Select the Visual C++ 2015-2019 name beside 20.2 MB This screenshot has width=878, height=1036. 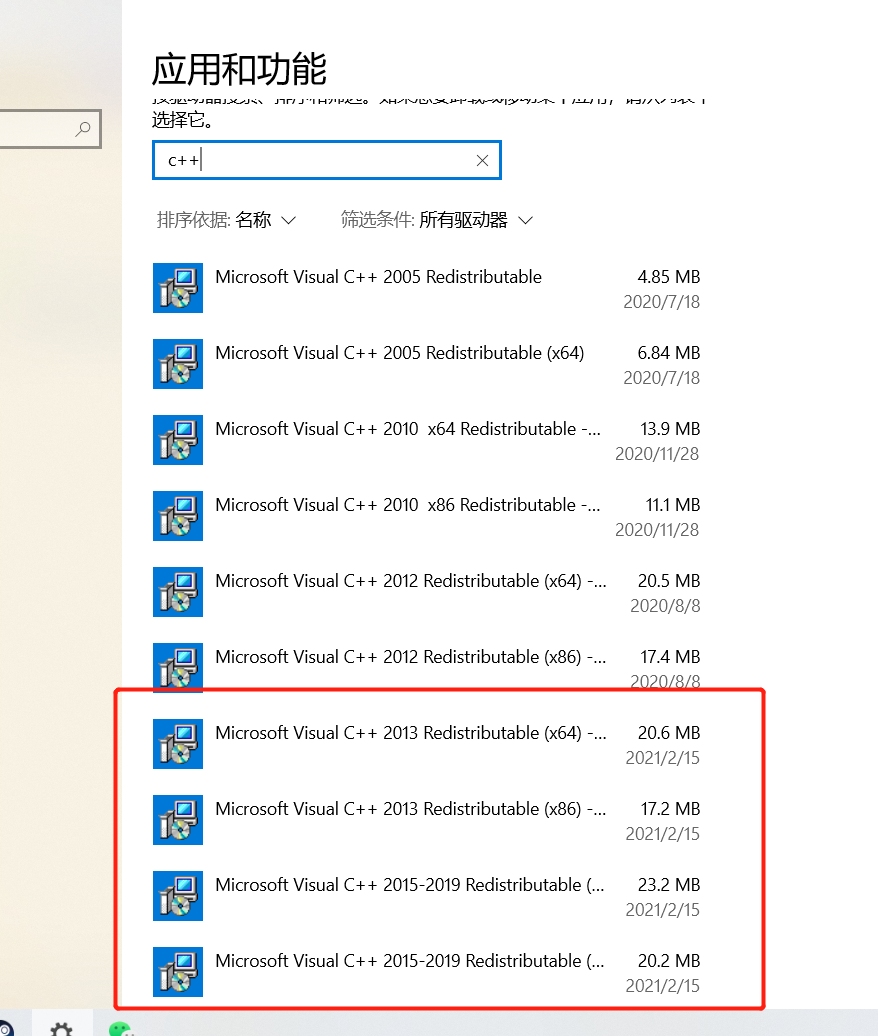click(x=410, y=961)
